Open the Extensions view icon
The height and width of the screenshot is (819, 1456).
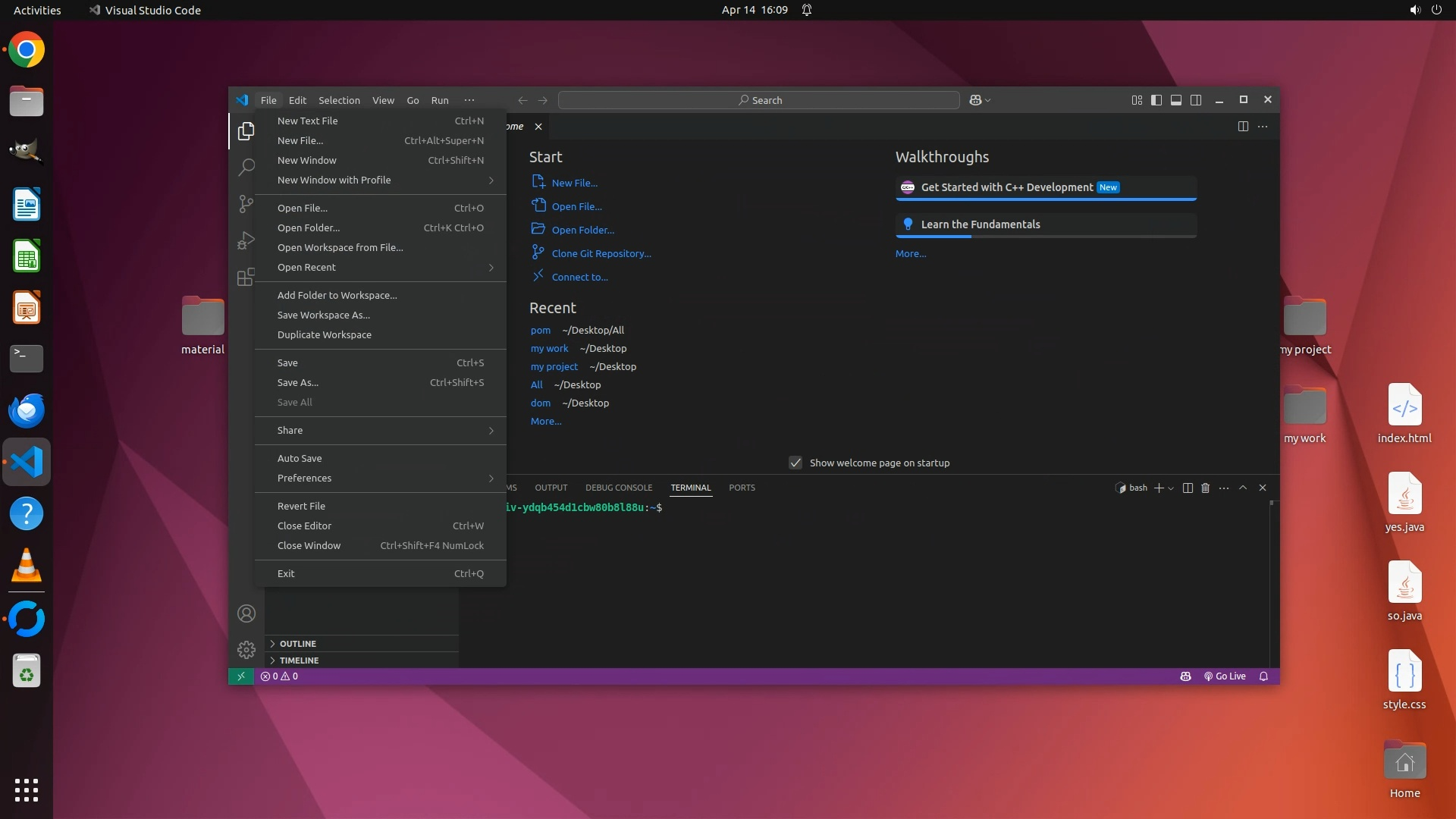[246, 278]
